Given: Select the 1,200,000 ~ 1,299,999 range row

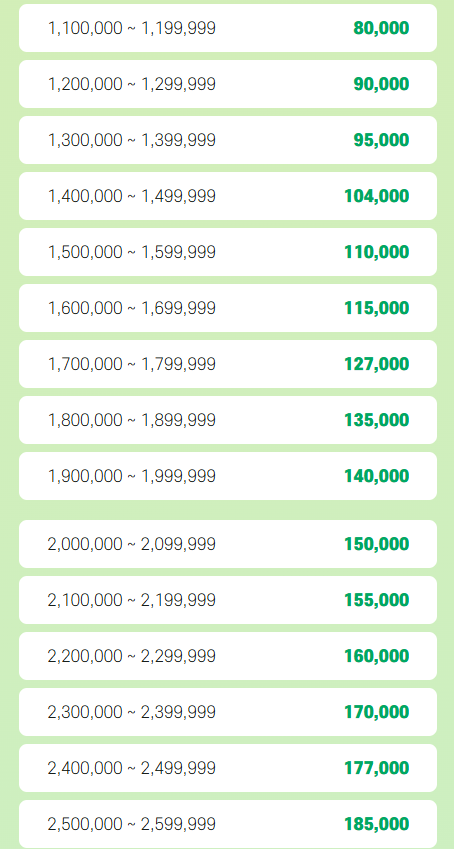Looking at the screenshot, I should click(x=228, y=84).
